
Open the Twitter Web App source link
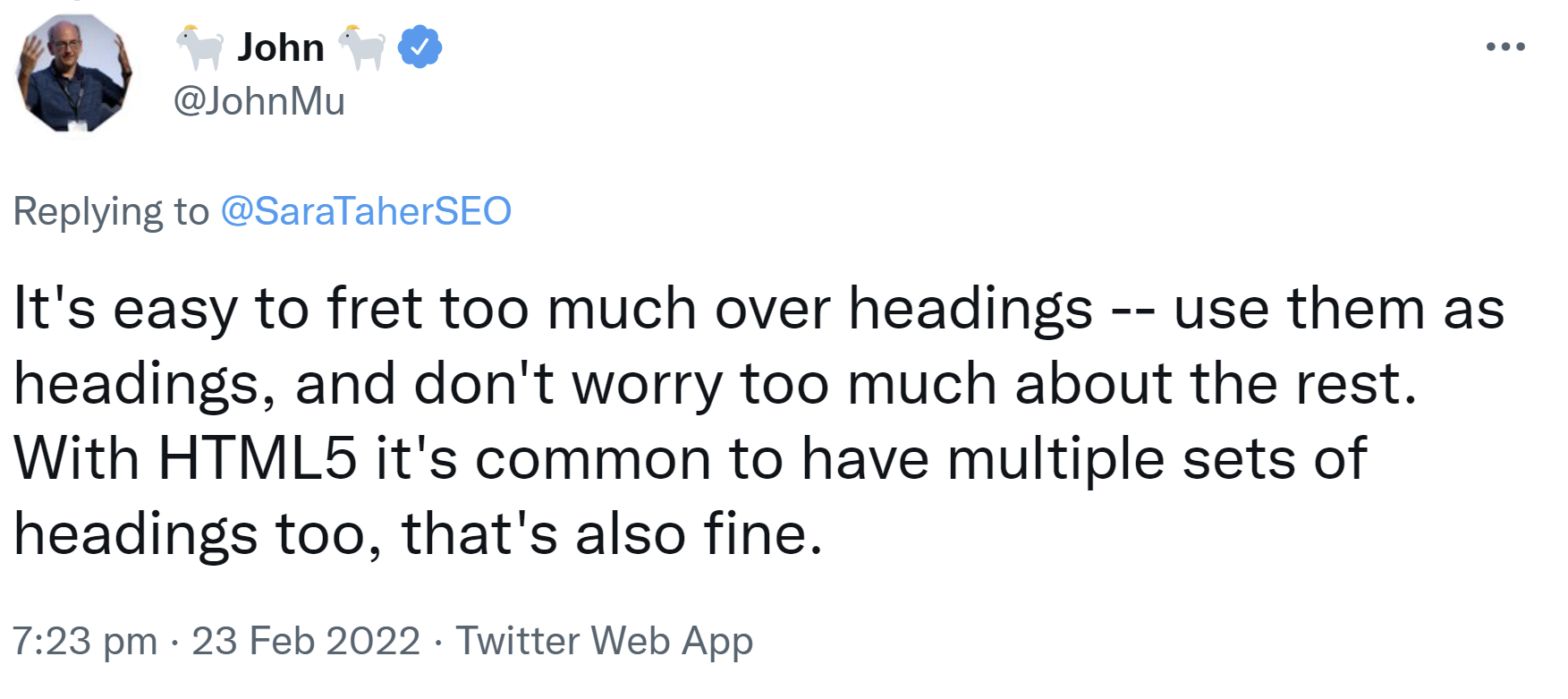tap(605, 641)
